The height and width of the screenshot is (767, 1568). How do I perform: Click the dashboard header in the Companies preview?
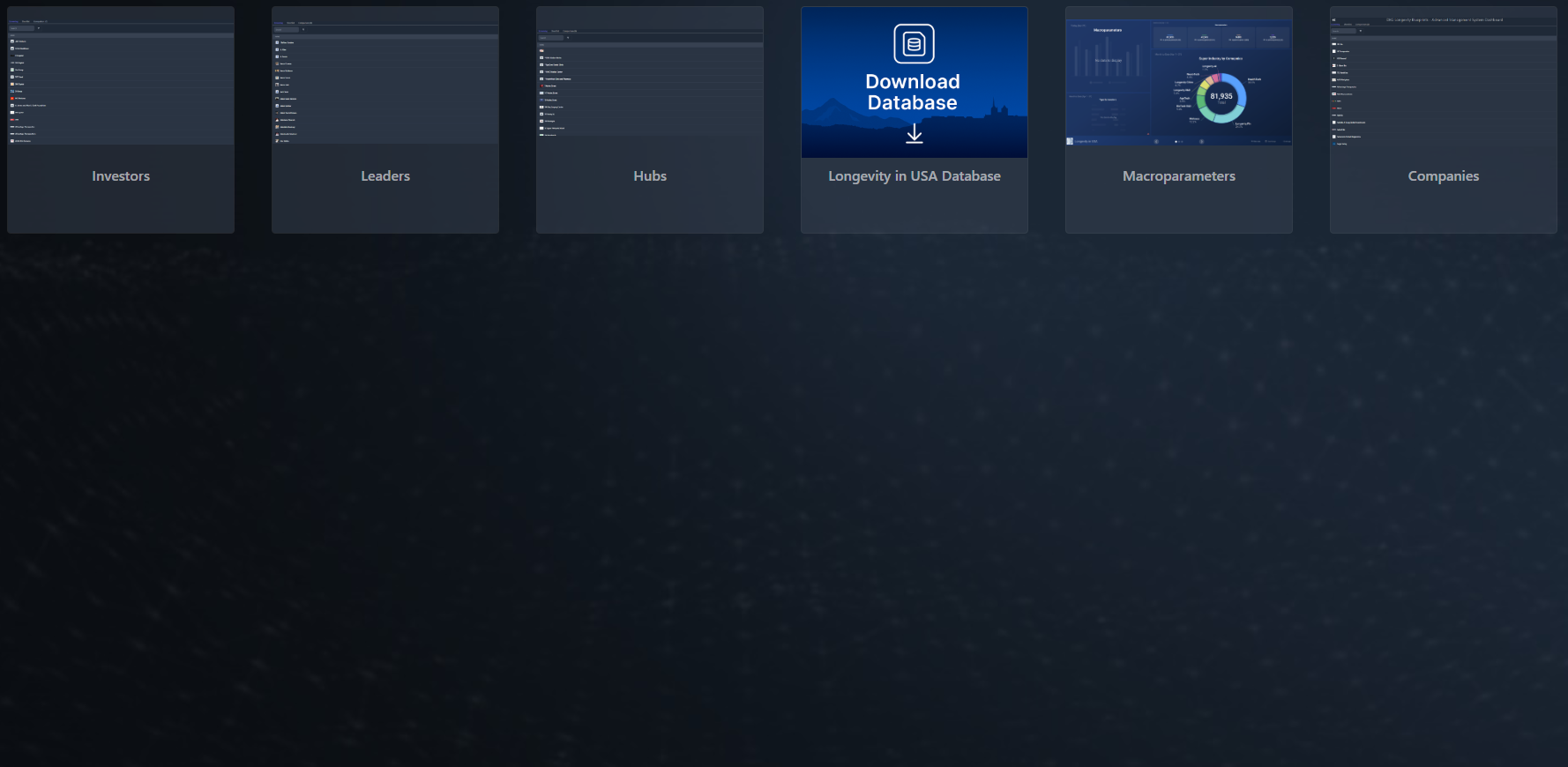coord(1444,19)
